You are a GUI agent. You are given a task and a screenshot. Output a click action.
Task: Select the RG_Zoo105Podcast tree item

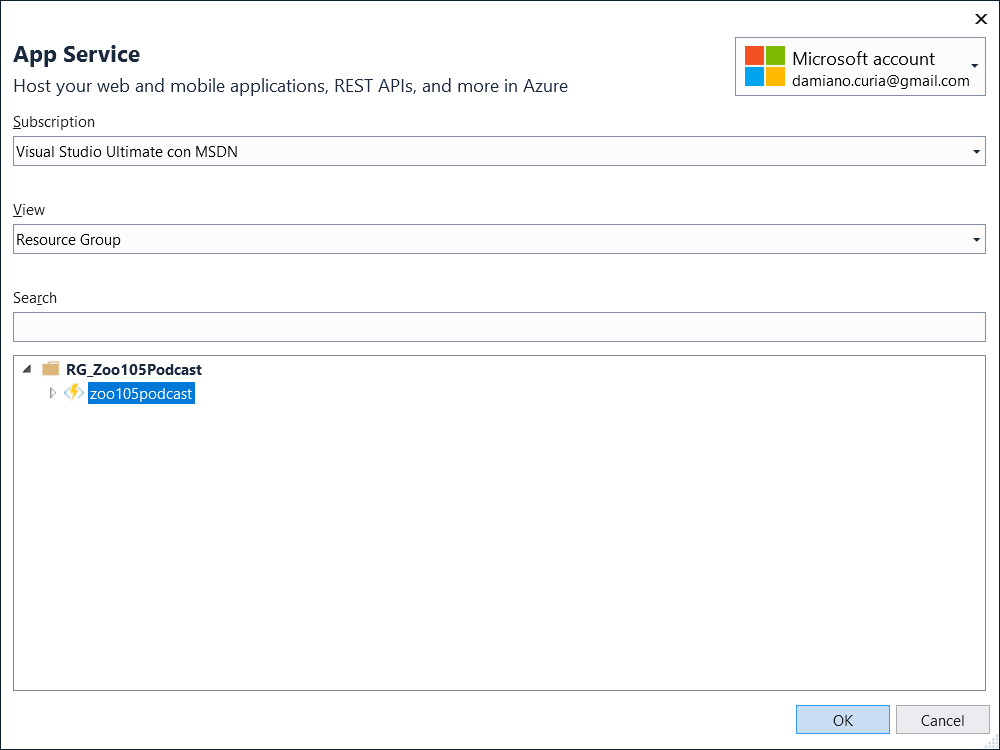(x=134, y=370)
